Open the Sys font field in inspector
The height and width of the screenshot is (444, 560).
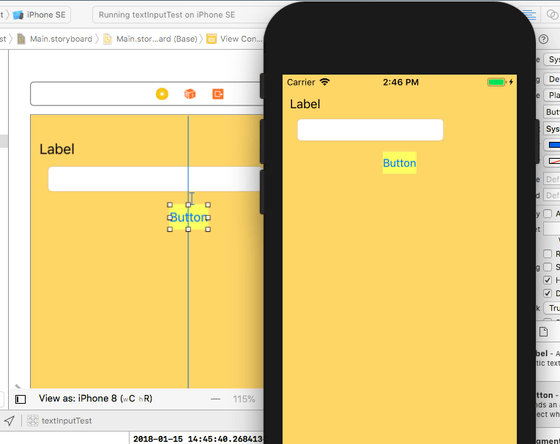point(552,129)
